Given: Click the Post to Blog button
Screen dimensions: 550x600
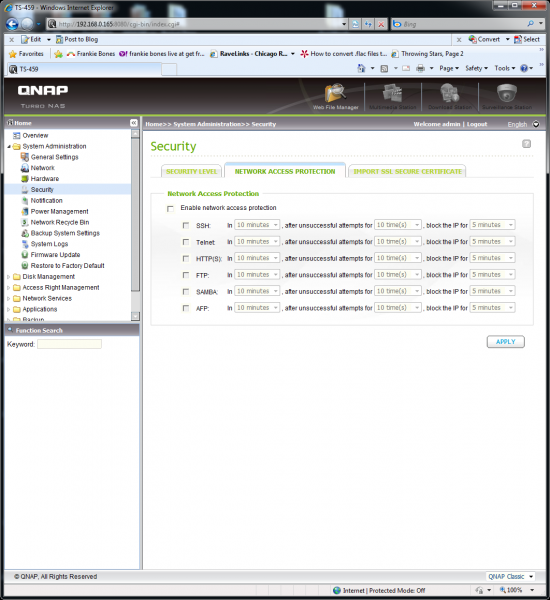Looking at the screenshot, I should point(77,39).
